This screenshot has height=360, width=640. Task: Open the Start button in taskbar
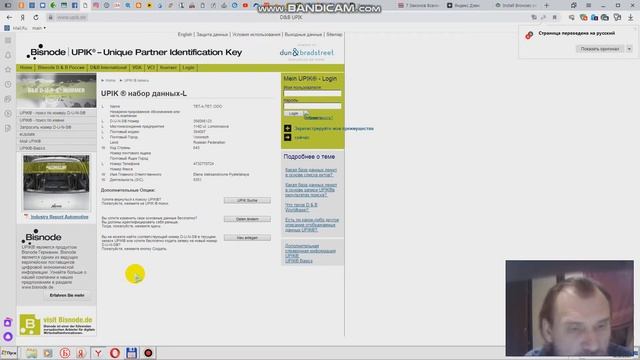tap(9, 353)
